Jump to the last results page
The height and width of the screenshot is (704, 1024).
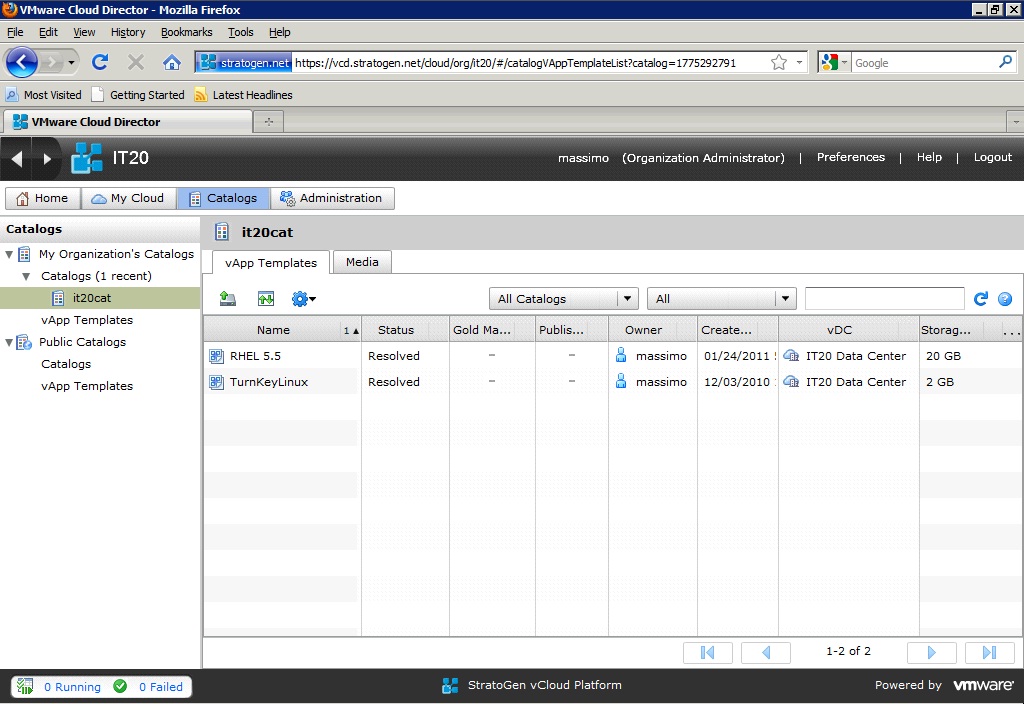point(990,652)
